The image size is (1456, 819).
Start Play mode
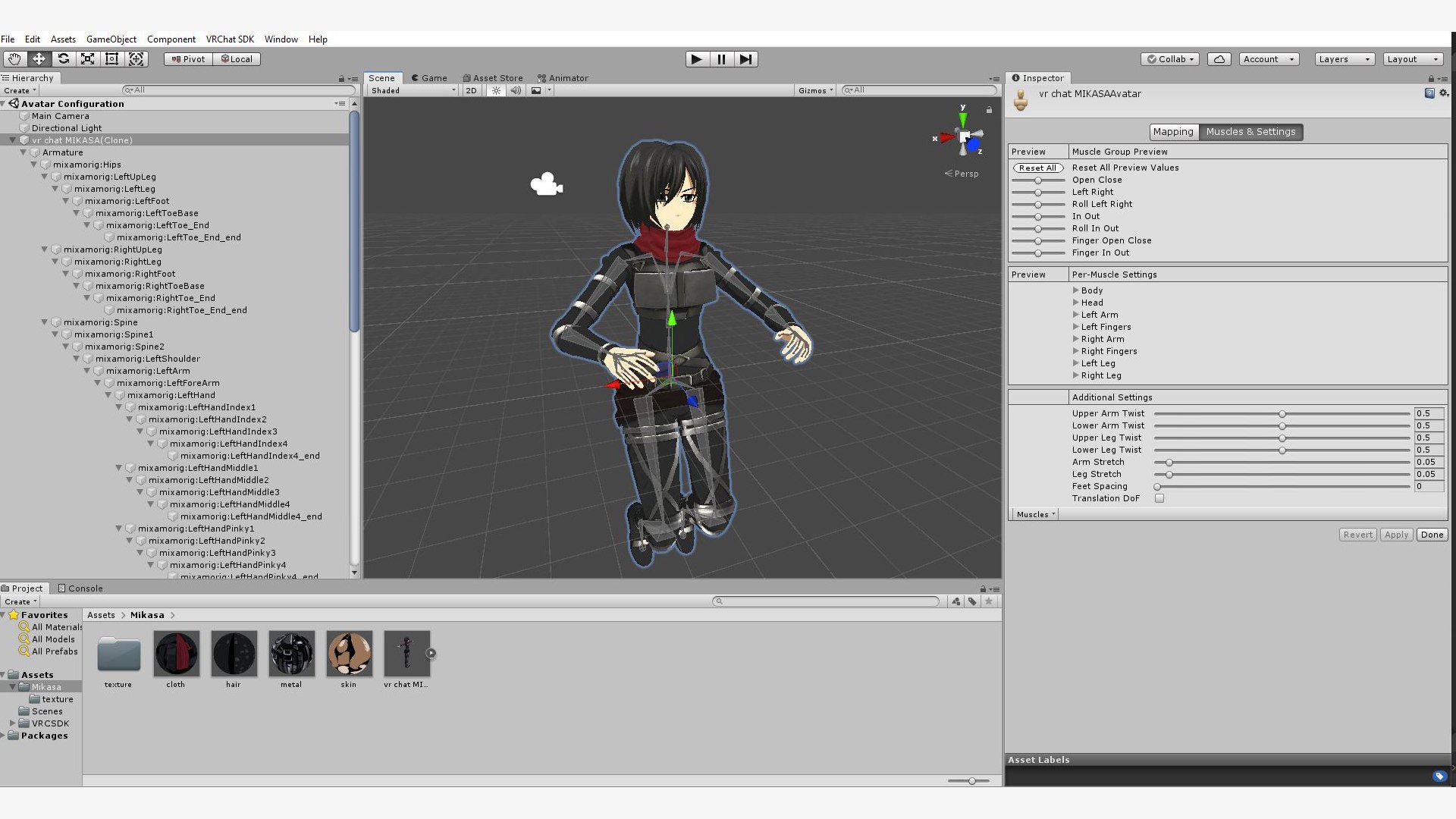(x=697, y=59)
